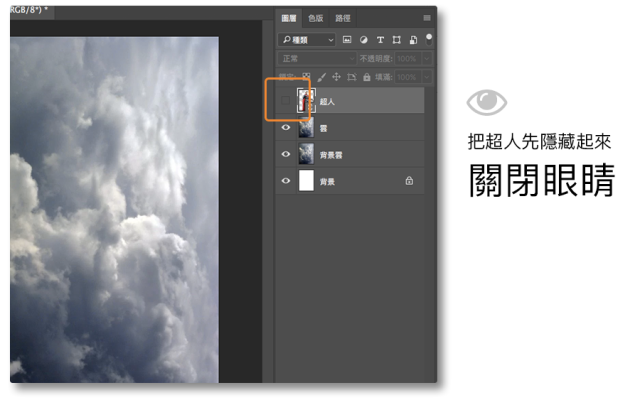Viewport: 640px width, 400px height.
Task: Click the lock position move icon
Action: point(336,77)
